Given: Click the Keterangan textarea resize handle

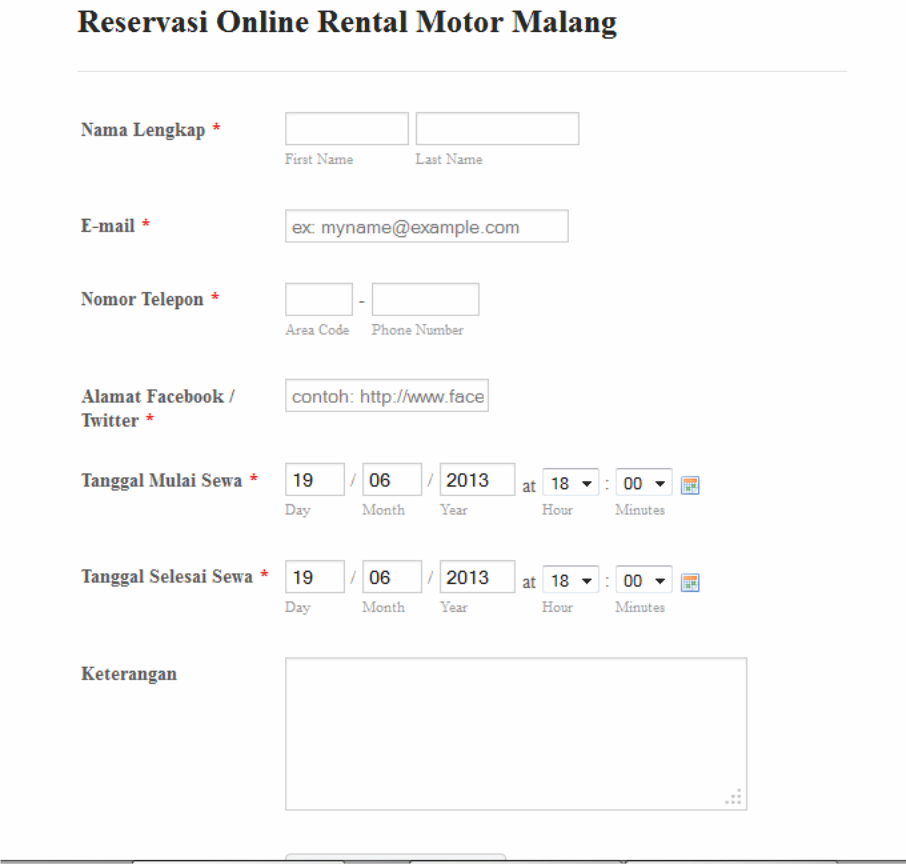Looking at the screenshot, I should tap(734, 797).
